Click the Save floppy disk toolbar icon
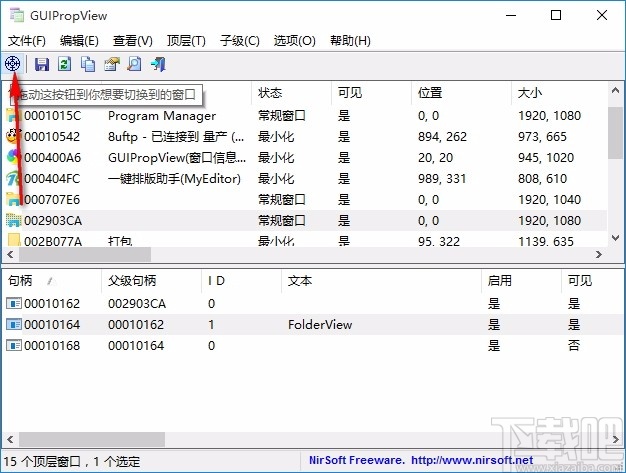626x473 pixels. 42,64
